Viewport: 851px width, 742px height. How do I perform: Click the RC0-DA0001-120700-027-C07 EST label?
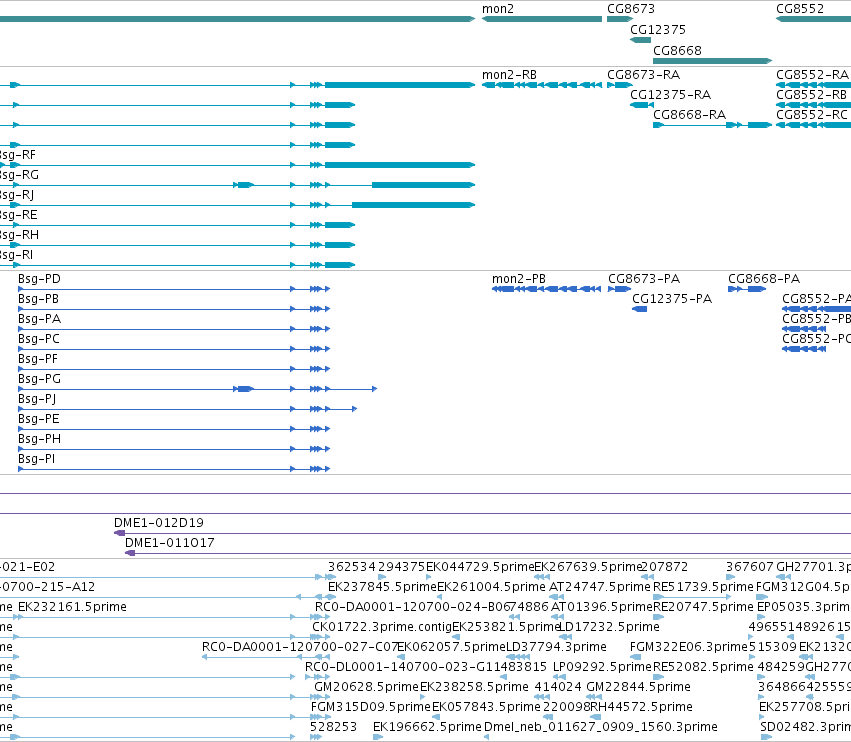300,647
